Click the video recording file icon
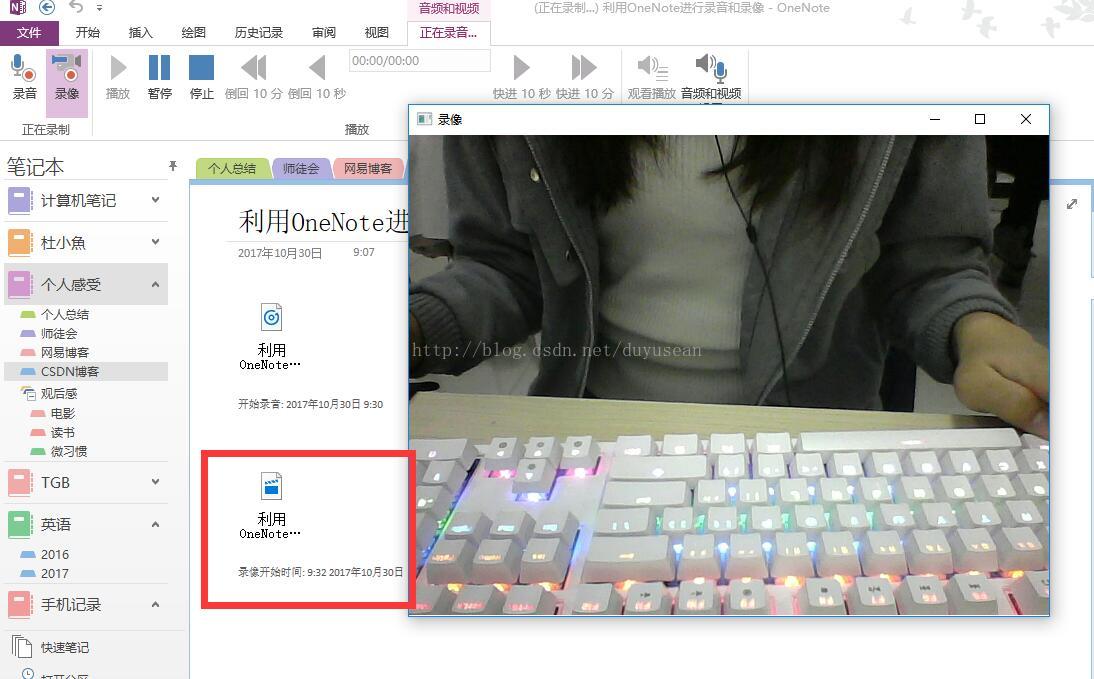Viewport: 1094px width, 679px height. 271,486
